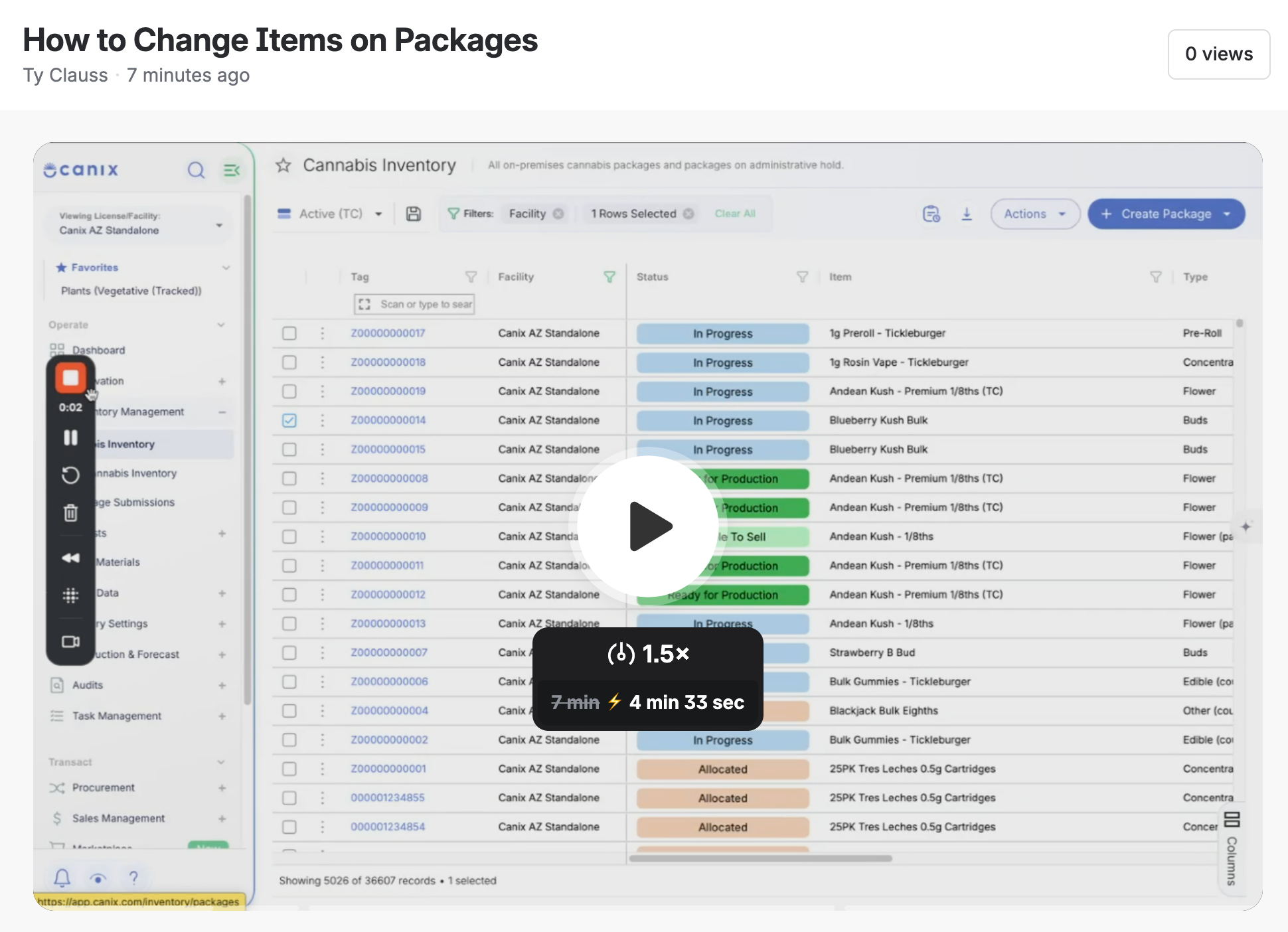Collapse the sidebar with the menu icon

pyautogui.click(x=232, y=171)
